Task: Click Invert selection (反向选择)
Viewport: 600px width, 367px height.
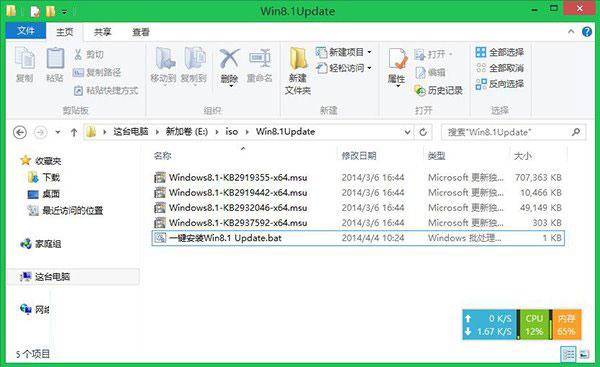Action: point(499,84)
